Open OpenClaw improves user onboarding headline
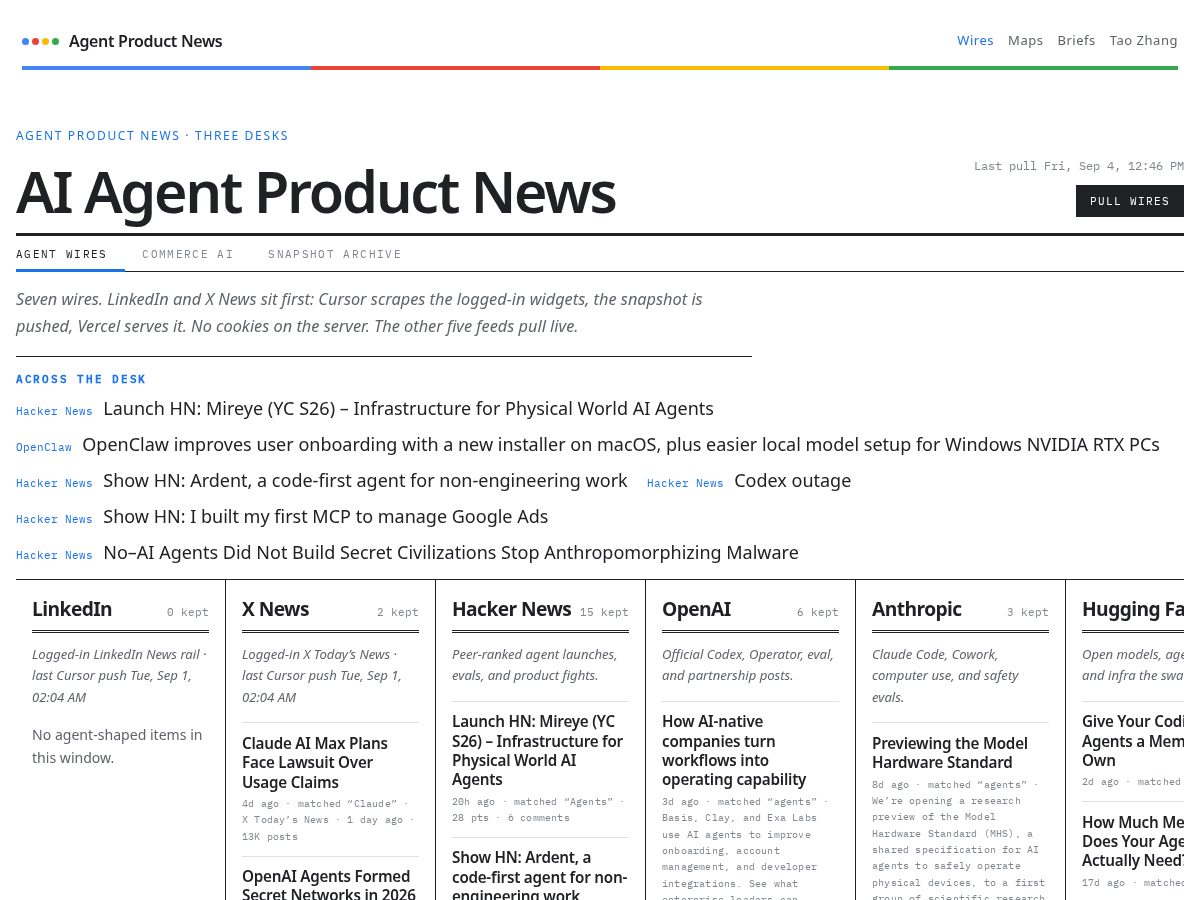This screenshot has height=900, width=1200. [x=621, y=445]
